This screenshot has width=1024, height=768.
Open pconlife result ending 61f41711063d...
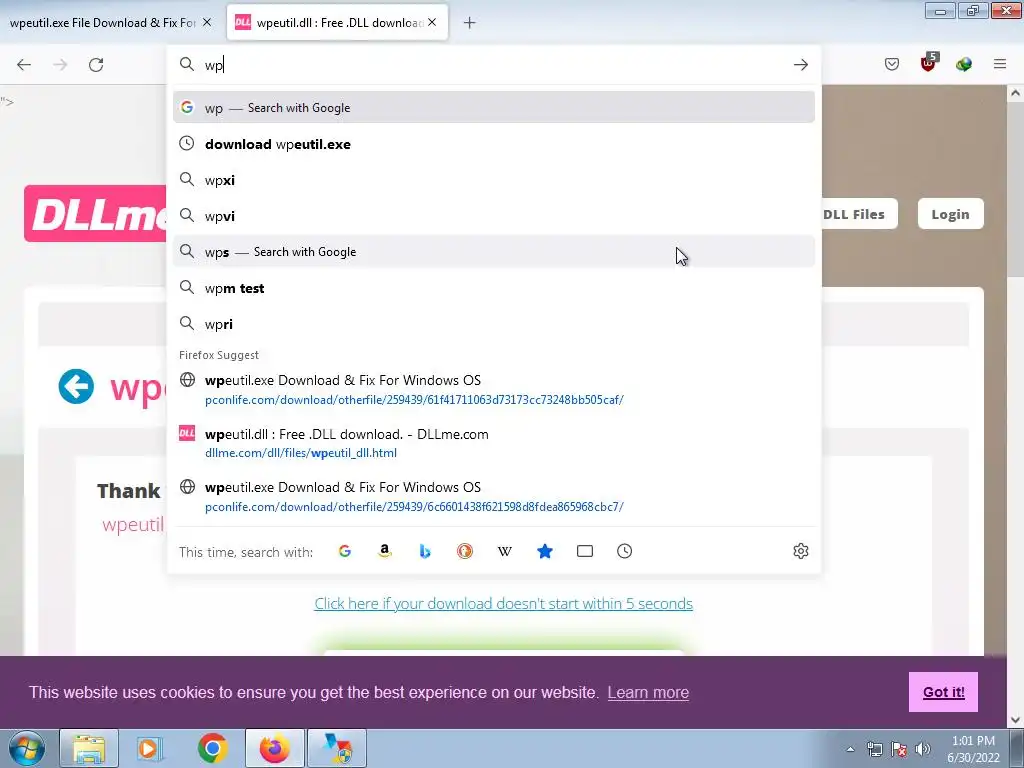coord(494,389)
